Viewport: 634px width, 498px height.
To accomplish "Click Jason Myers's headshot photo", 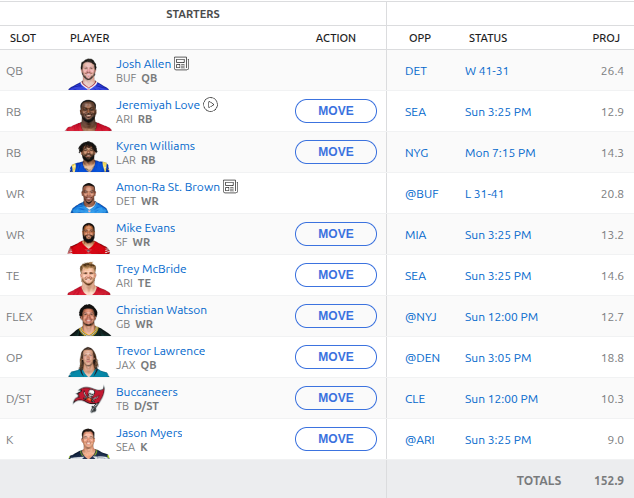I will point(89,443).
